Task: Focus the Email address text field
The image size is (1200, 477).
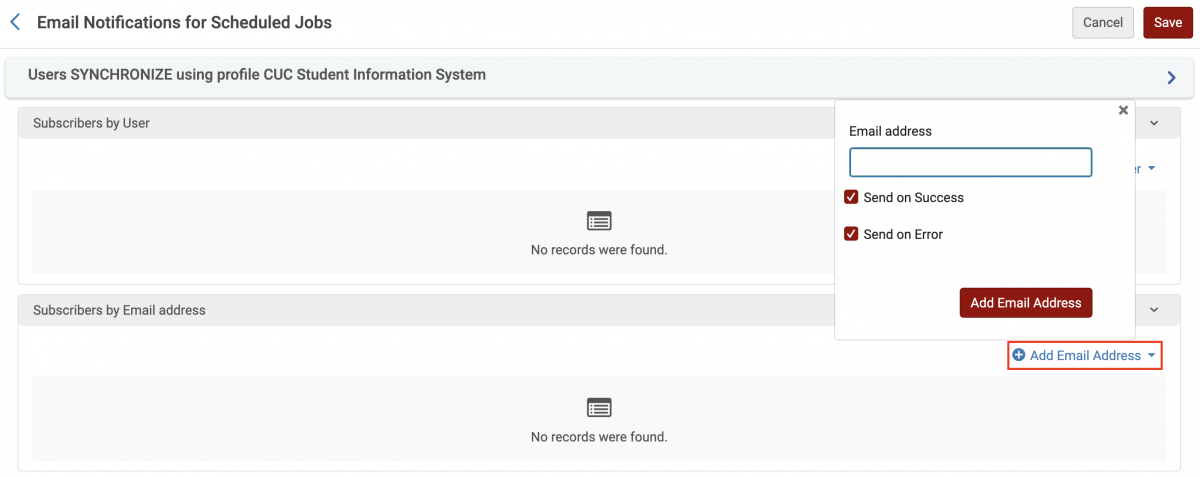Action: click(x=970, y=163)
